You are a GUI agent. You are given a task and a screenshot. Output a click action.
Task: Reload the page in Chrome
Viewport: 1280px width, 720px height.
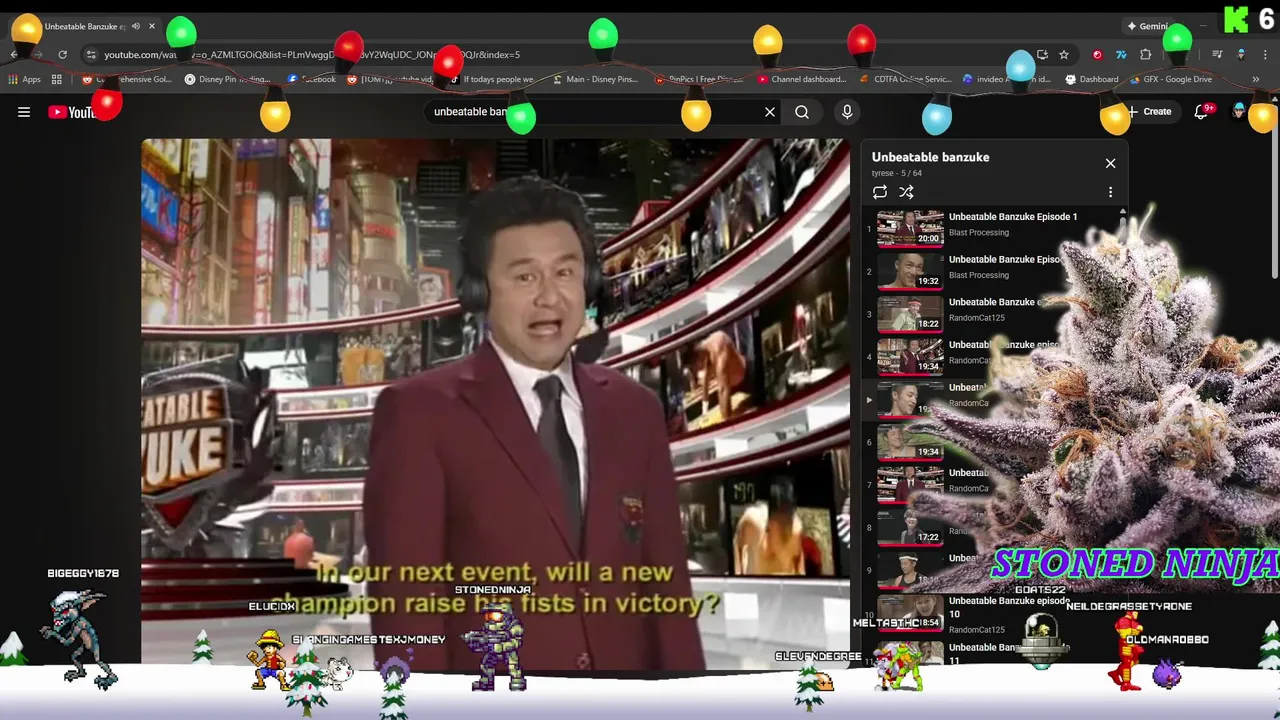[x=62, y=55]
